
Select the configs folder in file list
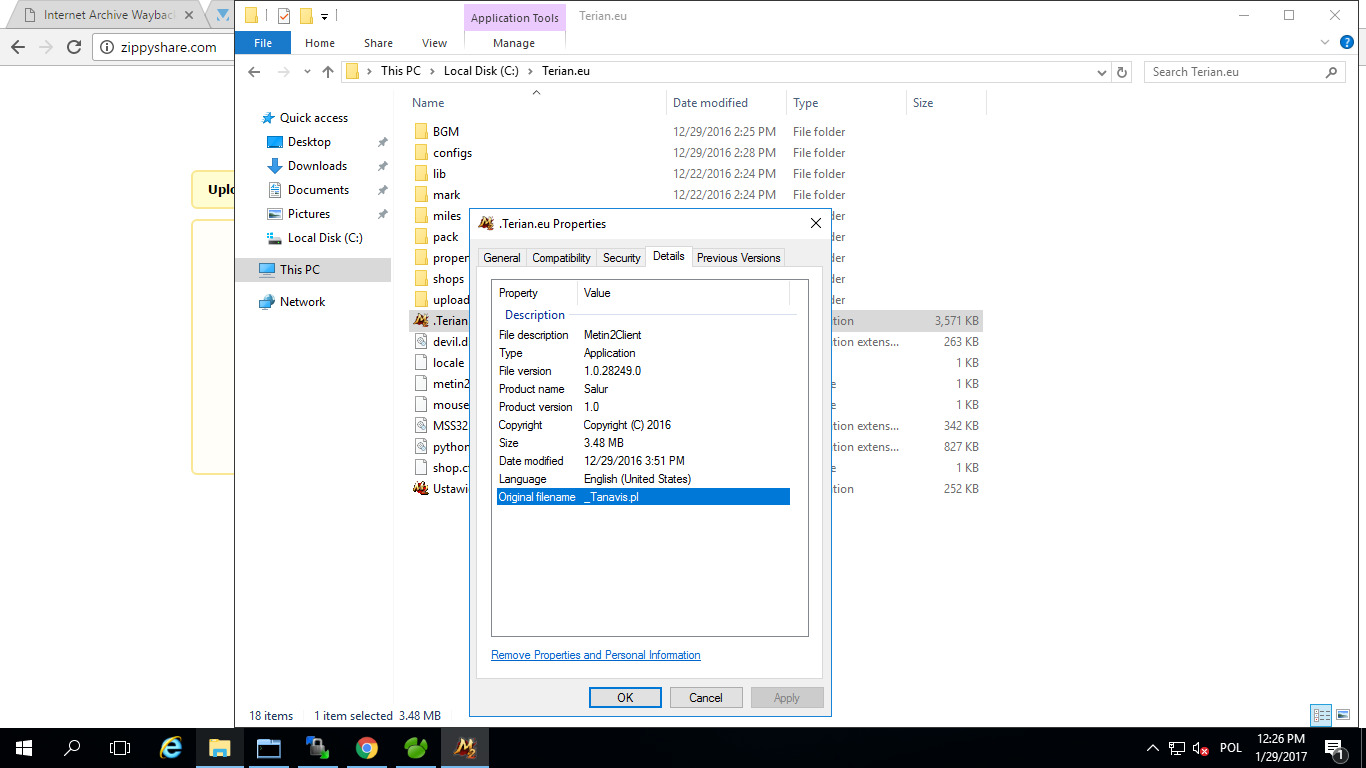[x=452, y=153]
